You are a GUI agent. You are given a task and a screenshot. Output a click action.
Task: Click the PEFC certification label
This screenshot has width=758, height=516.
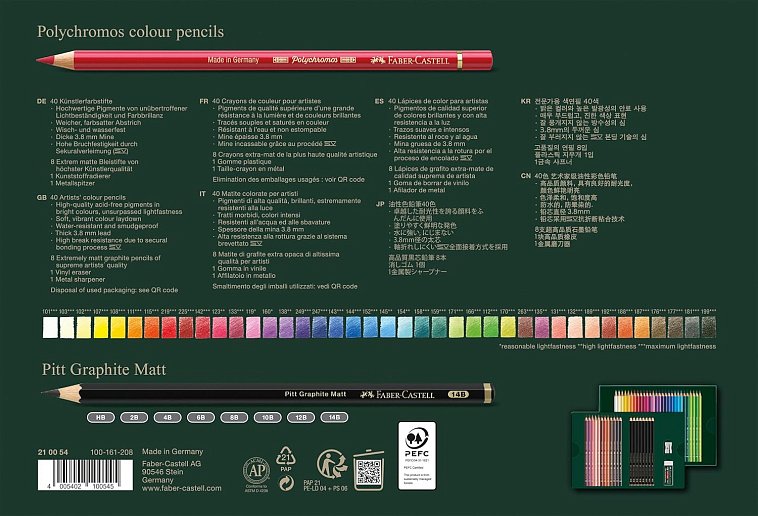point(417,456)
